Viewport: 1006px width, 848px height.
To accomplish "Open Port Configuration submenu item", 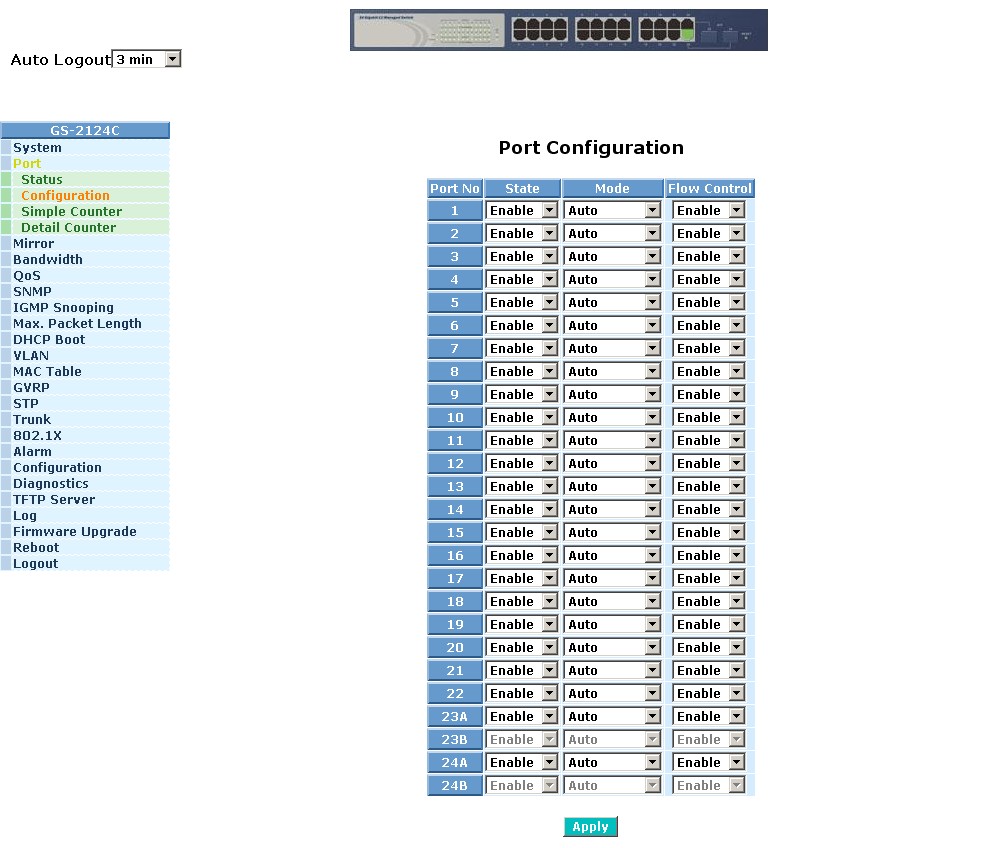I will click(x=65, y=196).
